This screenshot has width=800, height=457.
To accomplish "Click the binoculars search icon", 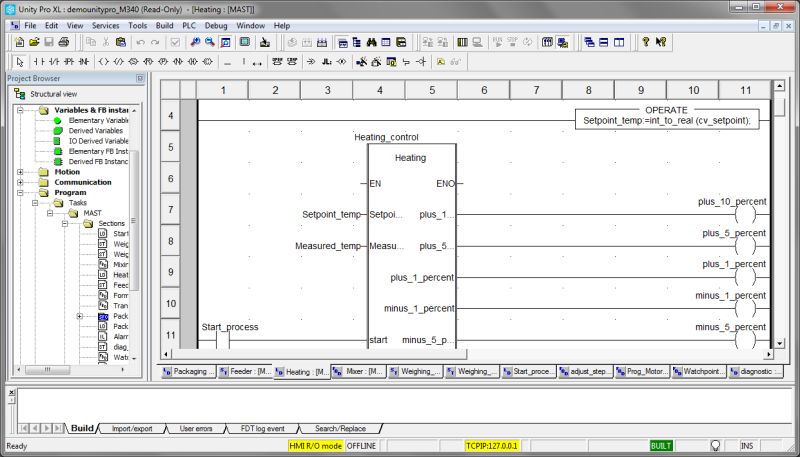I will pos(371,42).
